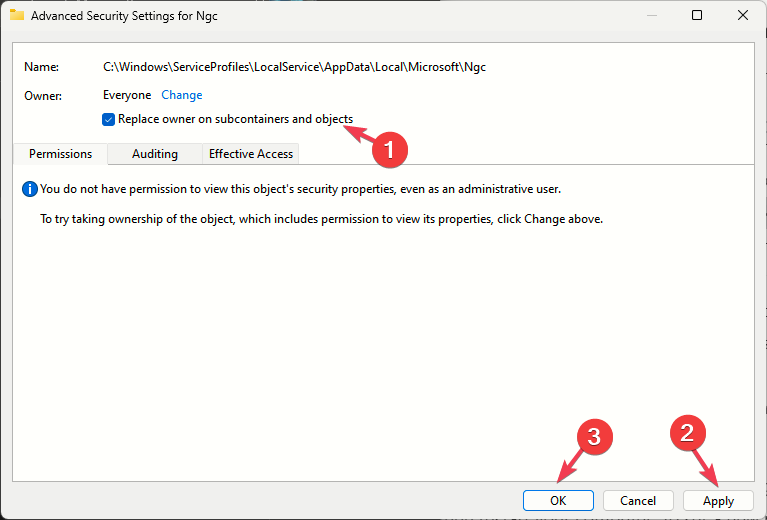
Task: Click the 'You do not have permission' message
Action: pos(300,189)
